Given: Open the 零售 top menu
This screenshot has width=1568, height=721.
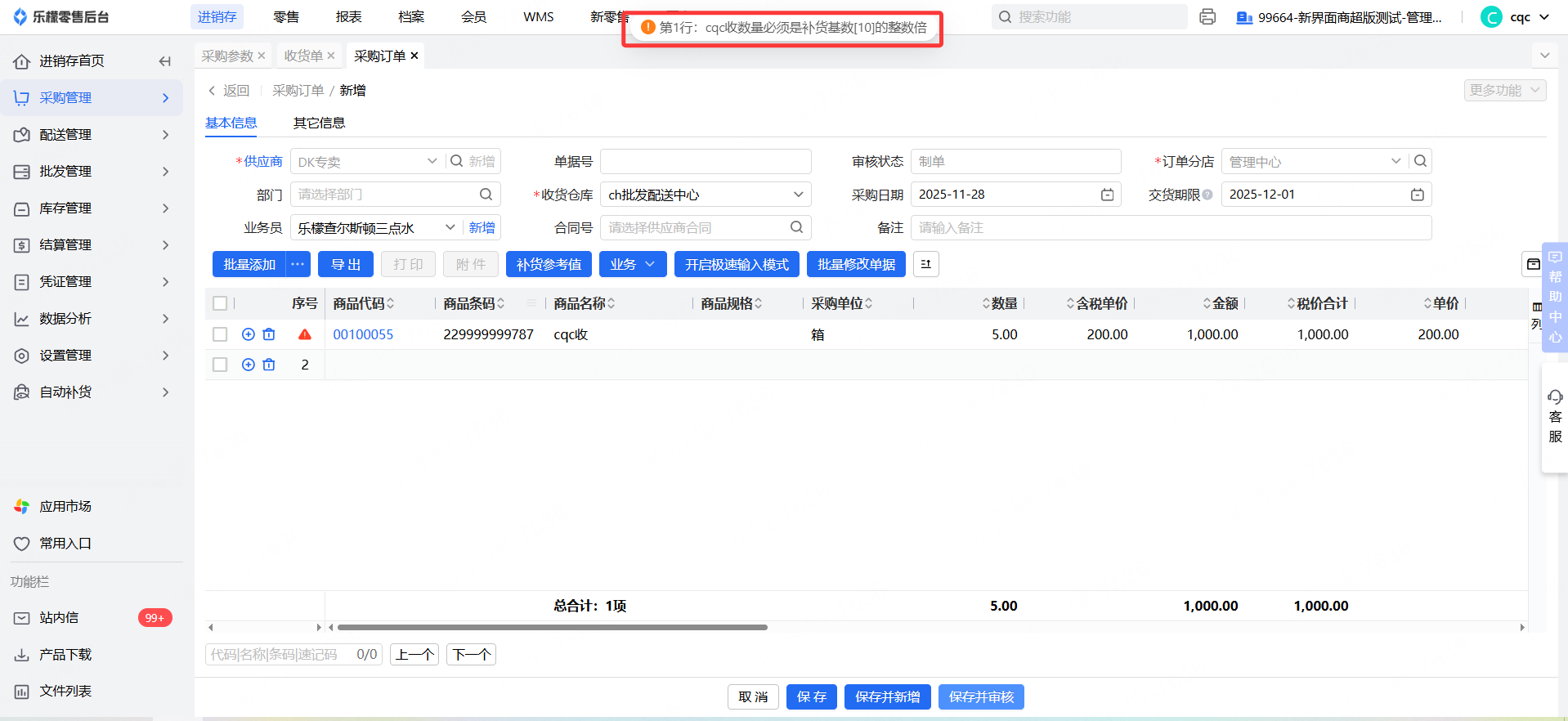Looking at the screenshot, I should (x=286, y=17).
